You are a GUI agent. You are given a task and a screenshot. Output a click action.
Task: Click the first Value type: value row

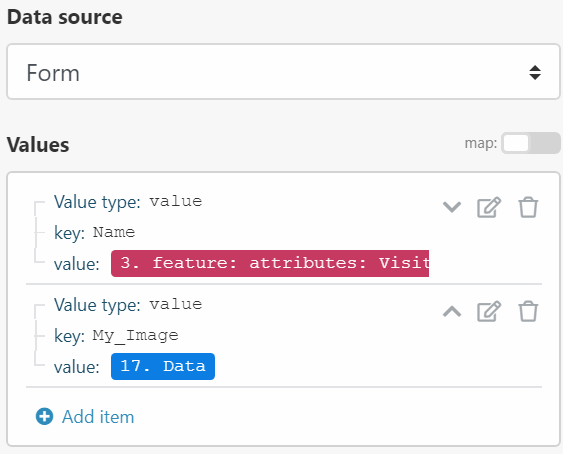click(x=128, y=201)
